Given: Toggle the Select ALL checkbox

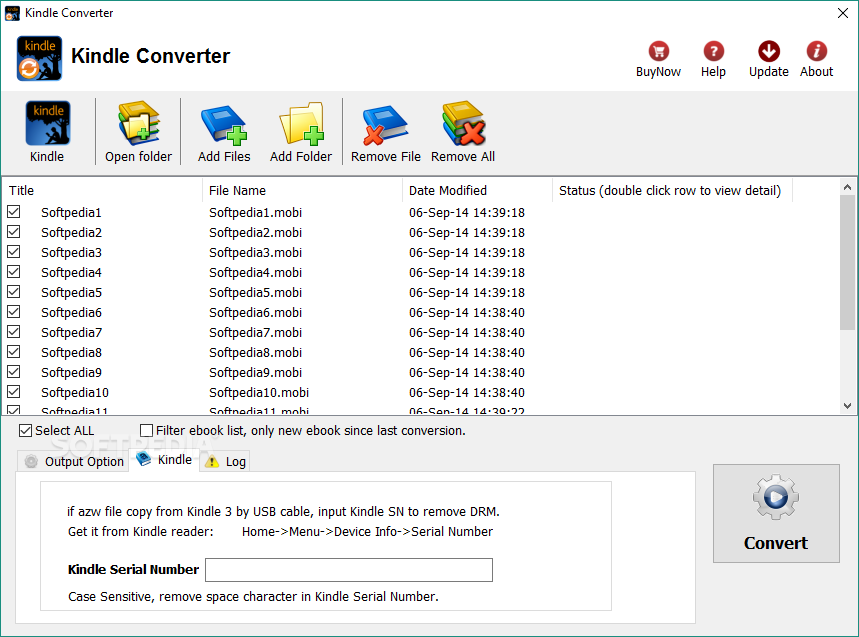Looking at the screenshot, I should 25,431.
